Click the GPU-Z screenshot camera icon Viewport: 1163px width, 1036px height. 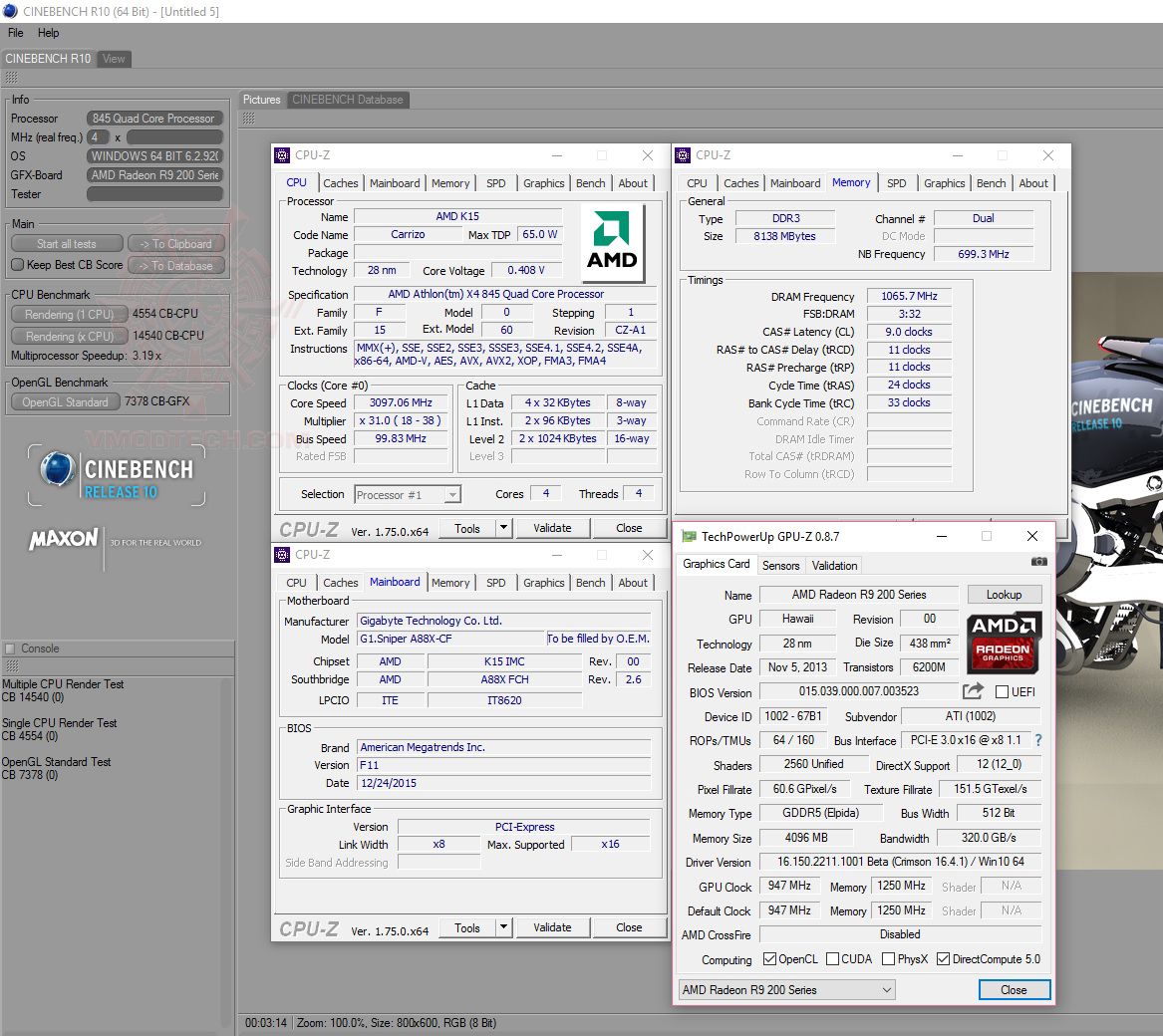pyautogui.click(x=1039, y=562)
